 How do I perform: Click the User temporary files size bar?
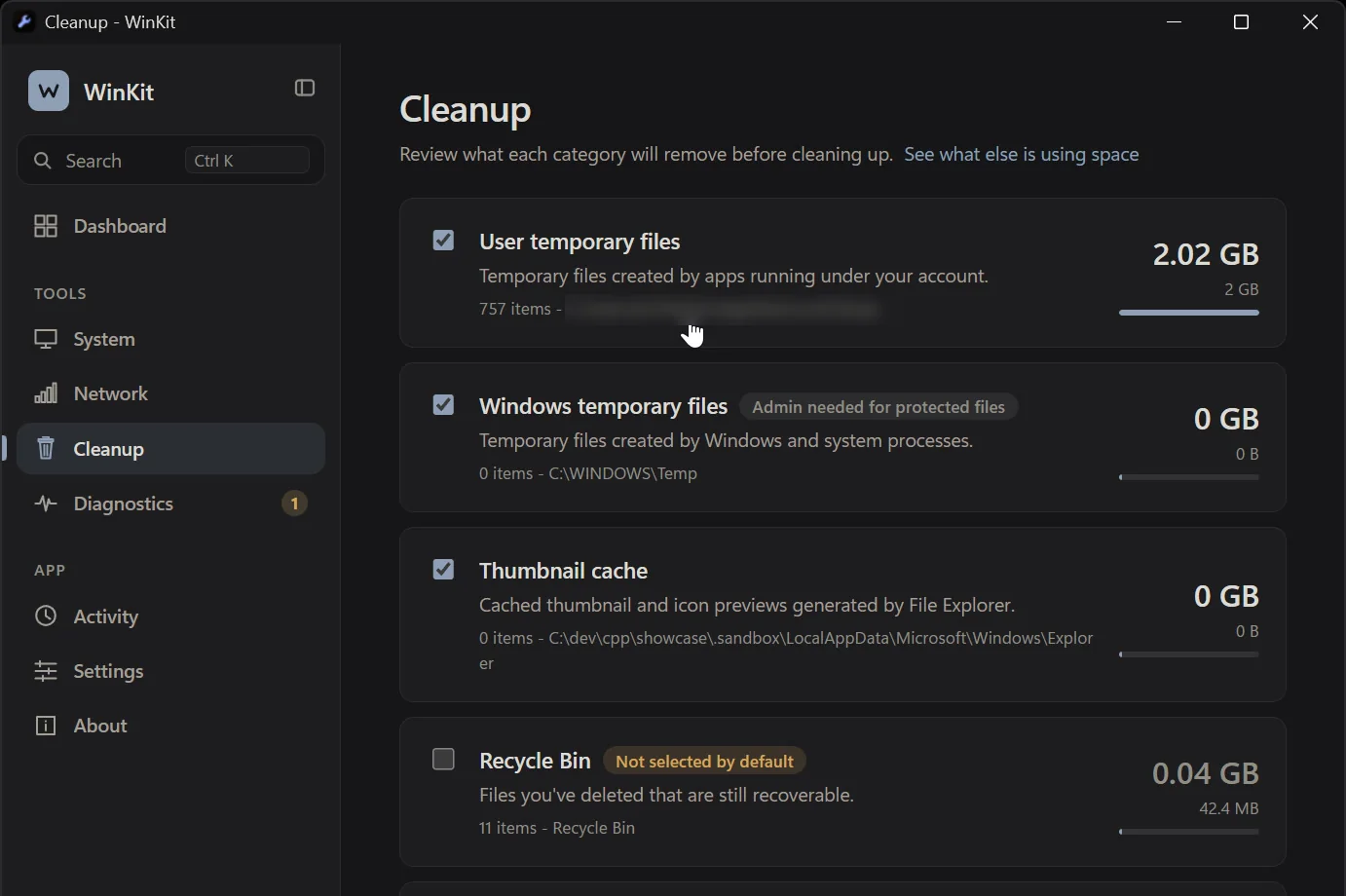click(1189, 313)
